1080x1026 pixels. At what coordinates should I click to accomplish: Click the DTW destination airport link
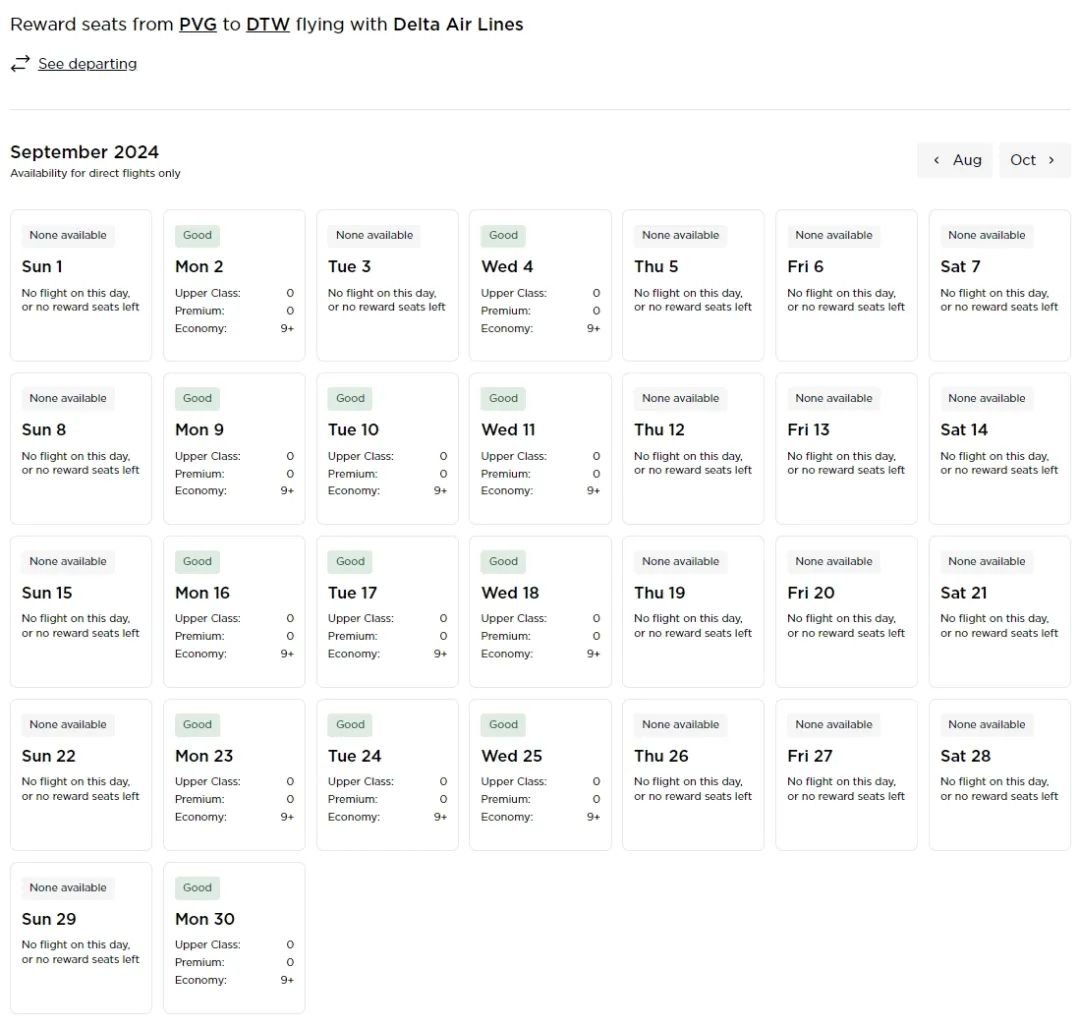pos(268,24)
